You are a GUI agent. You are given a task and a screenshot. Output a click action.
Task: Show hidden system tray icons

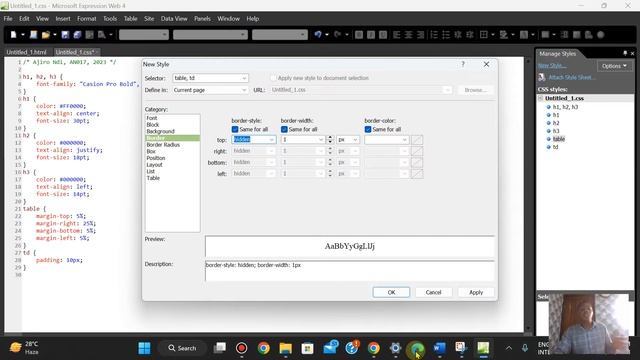[x=509, y=348]
